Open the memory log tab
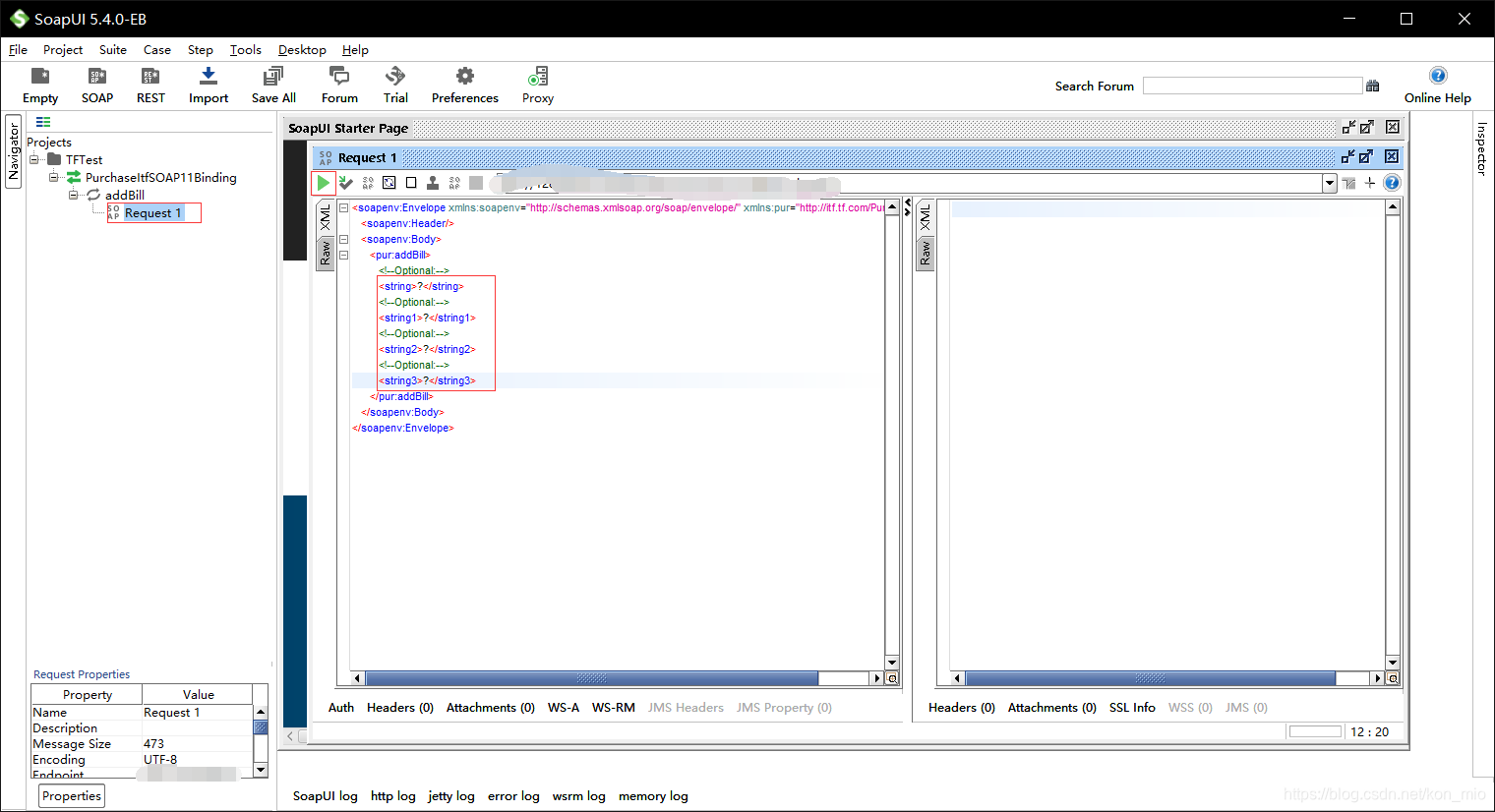 tap(653, 795)
